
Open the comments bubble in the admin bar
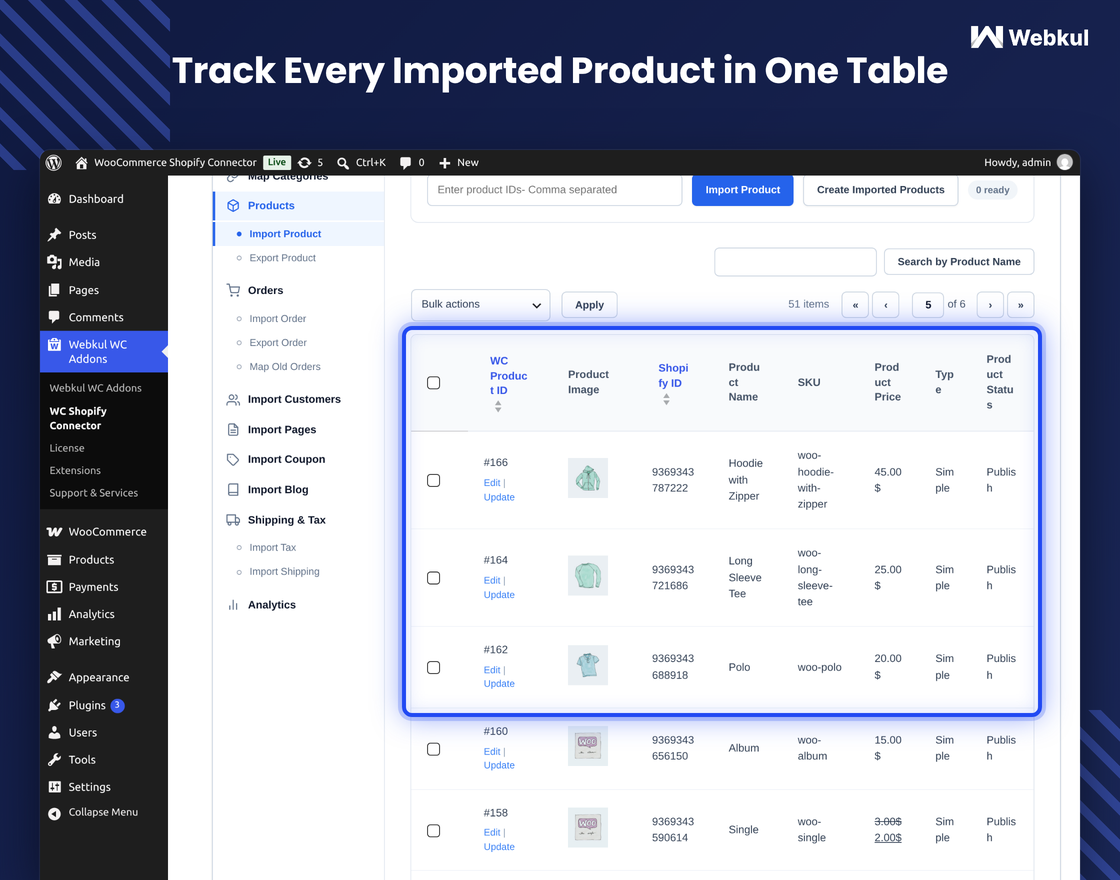point(405,163)
